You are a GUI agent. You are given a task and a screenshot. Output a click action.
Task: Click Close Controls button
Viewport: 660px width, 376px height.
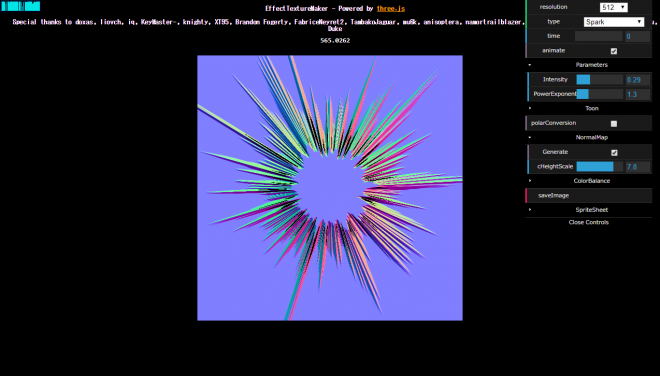588,222
